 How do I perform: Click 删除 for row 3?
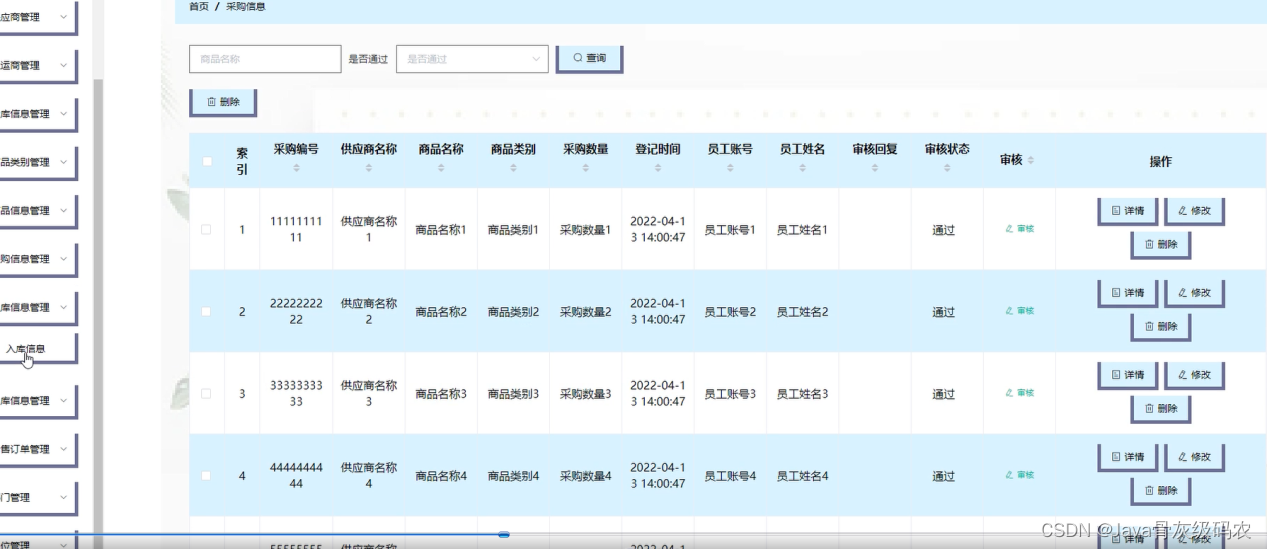coord(1161,408)
